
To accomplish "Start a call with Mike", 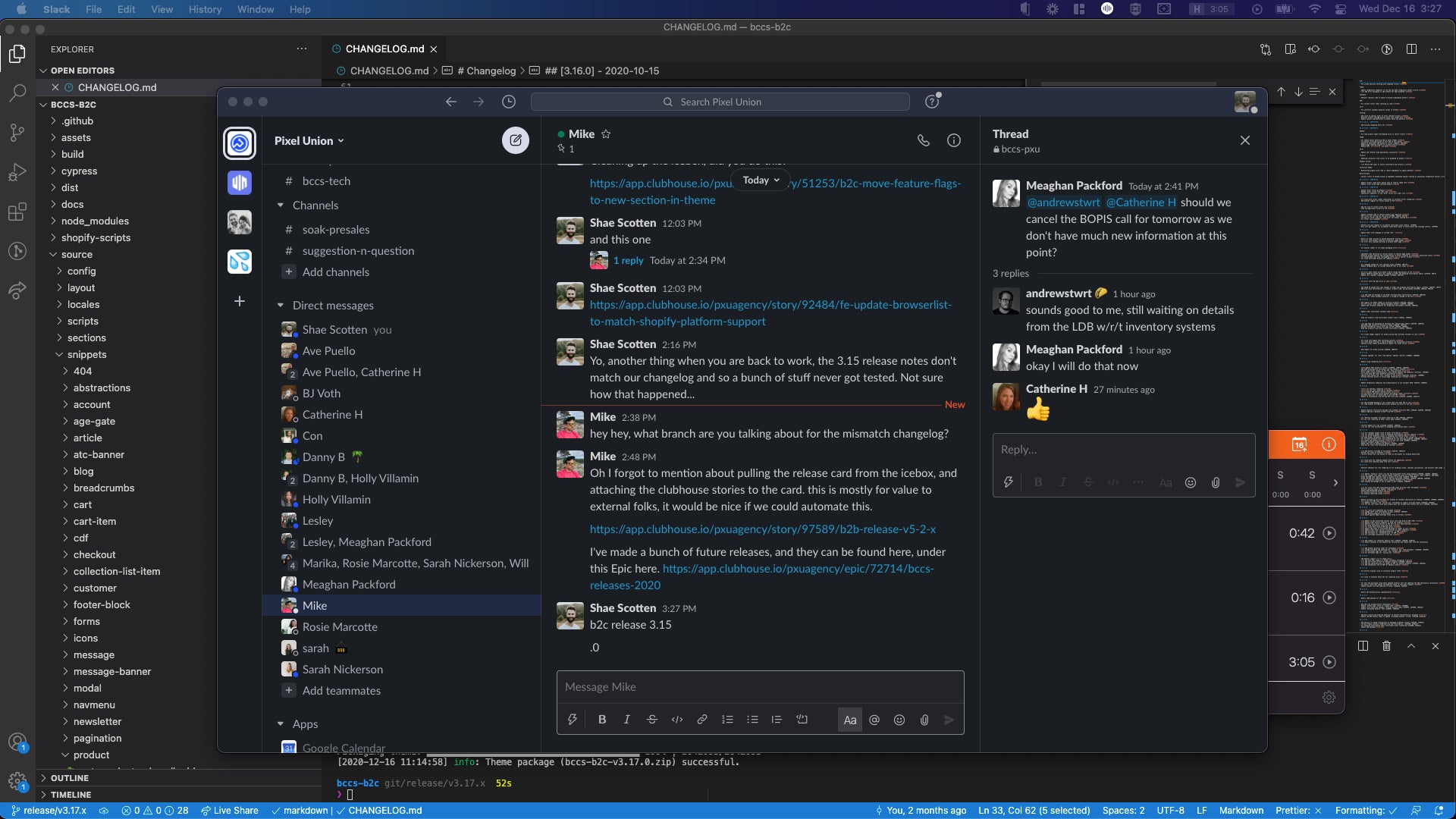I will (923, 140).
